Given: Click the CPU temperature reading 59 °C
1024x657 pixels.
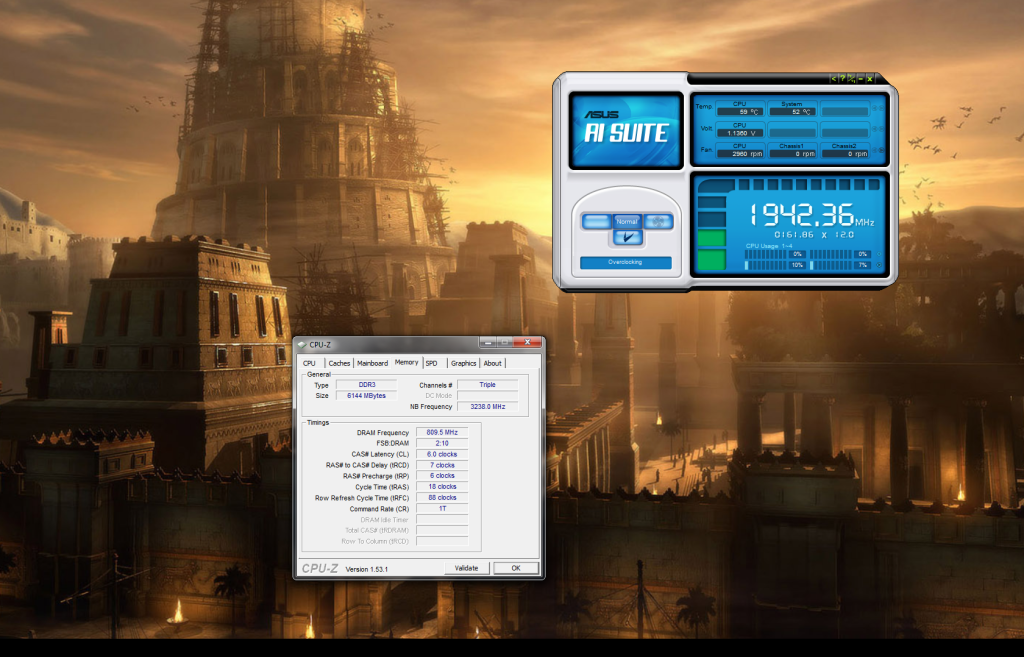Looking at the screenshot, I should 739,112.
